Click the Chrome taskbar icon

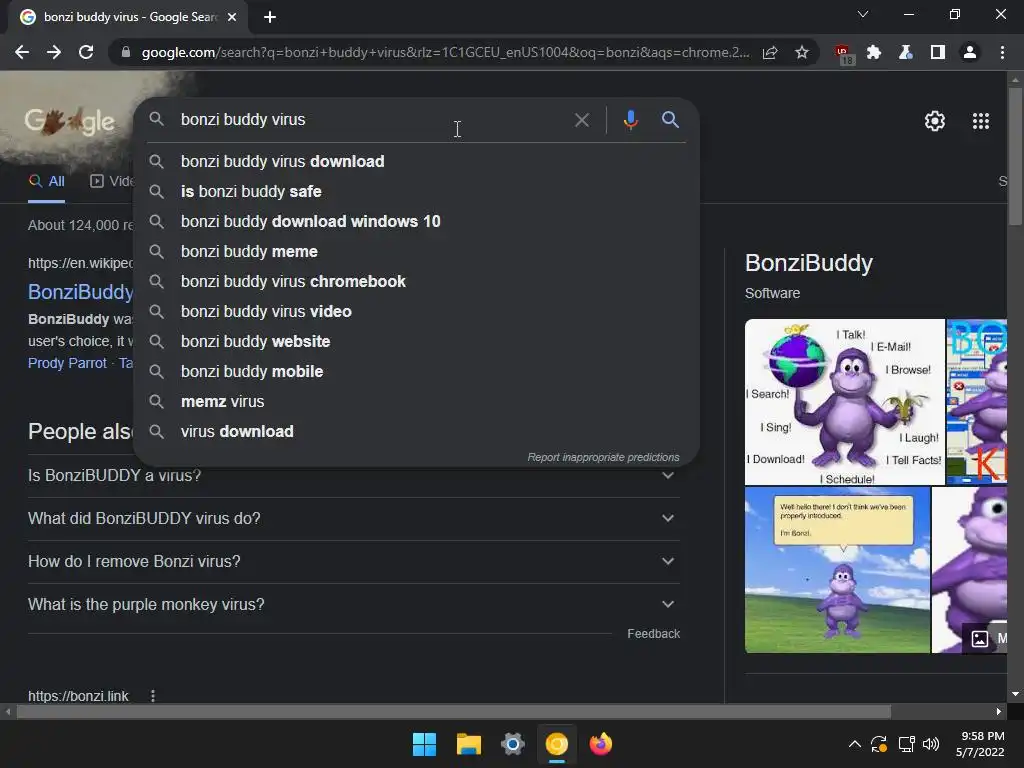(x=557, y=744)
